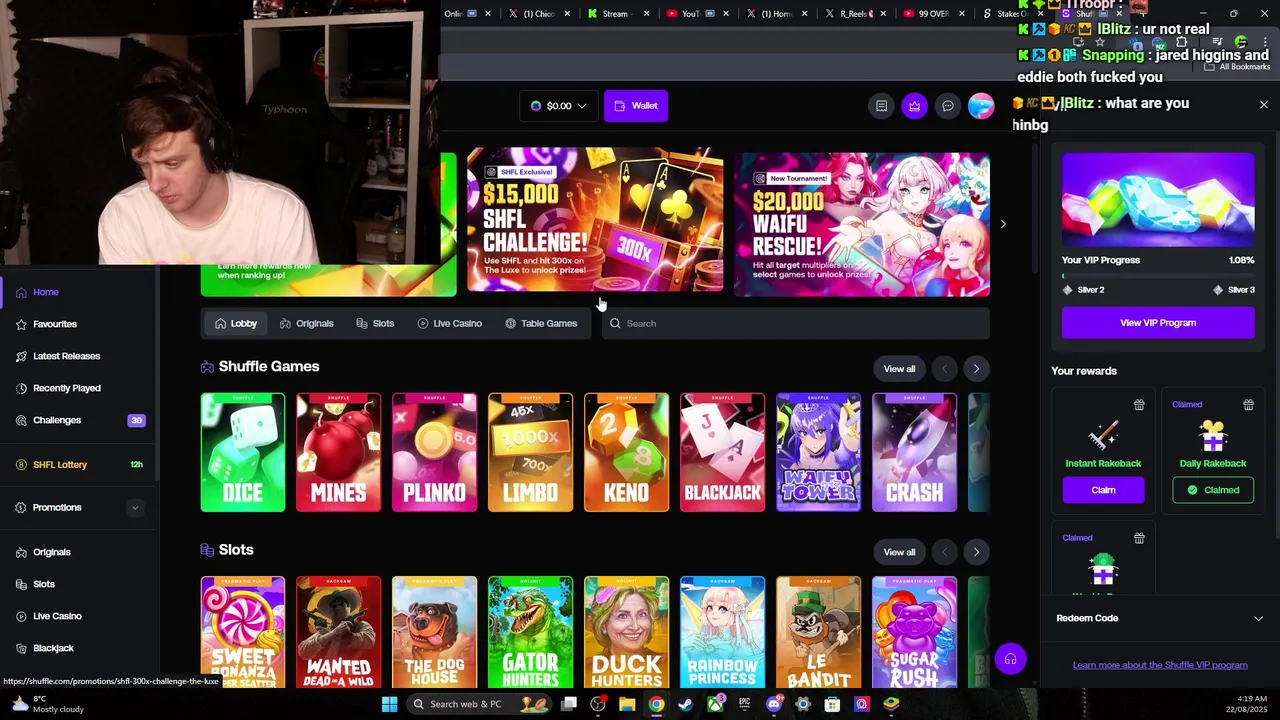1280x720 pixels.
Task: Open the live support headset button
Action: 1010,659
